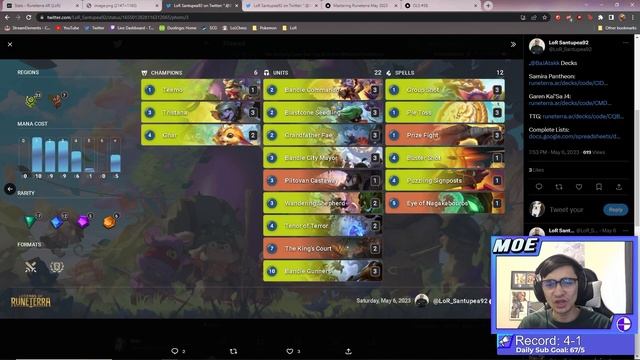The image size is (640, 360).
Task: Open the BalAtakk mention link
Action: click(x=544, y=63)
